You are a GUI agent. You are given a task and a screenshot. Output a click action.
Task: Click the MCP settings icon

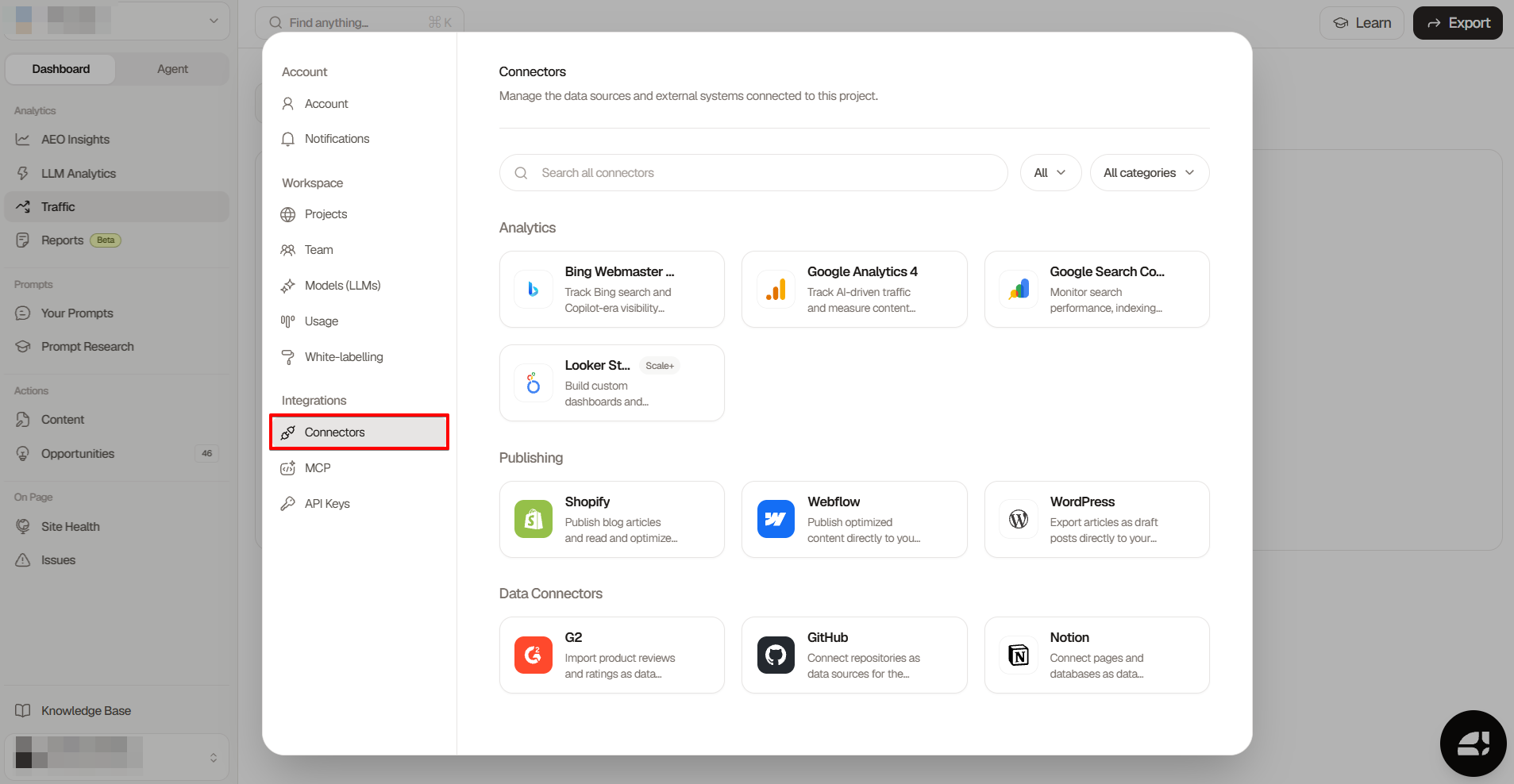288,468
